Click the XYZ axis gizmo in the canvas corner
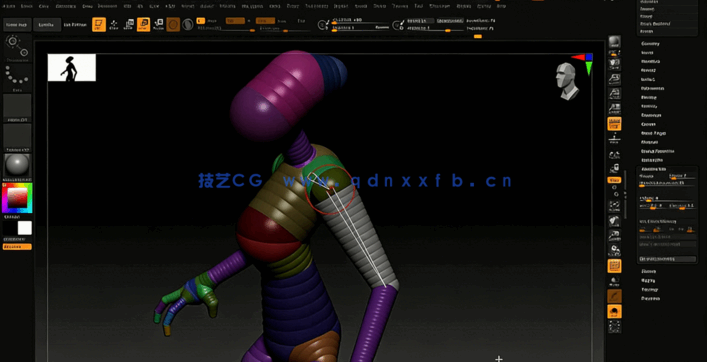This screenshot has width=707, height=362. click(583, 63)
